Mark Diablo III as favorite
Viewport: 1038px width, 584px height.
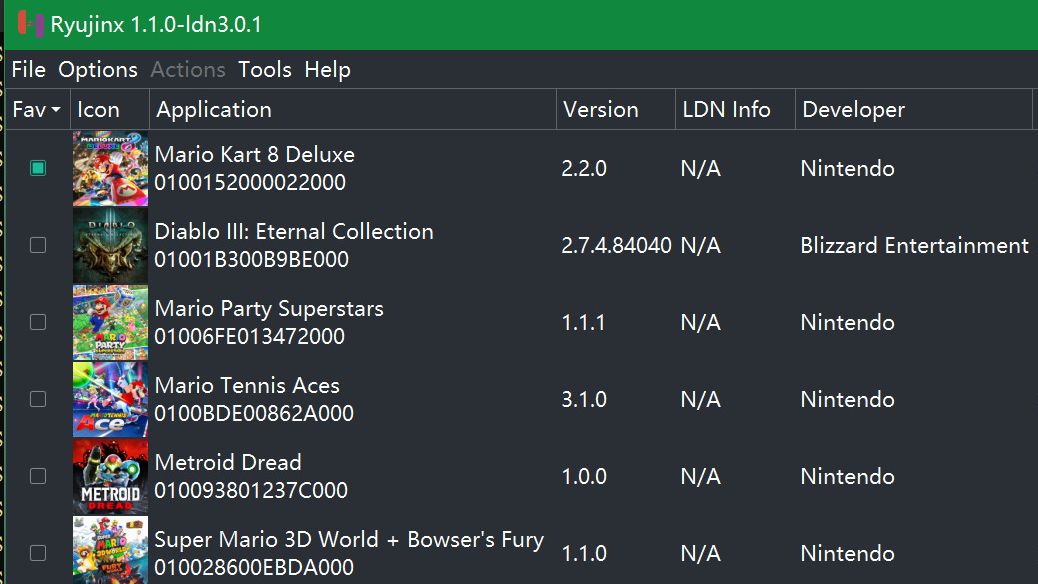click(x=38, y=245)
